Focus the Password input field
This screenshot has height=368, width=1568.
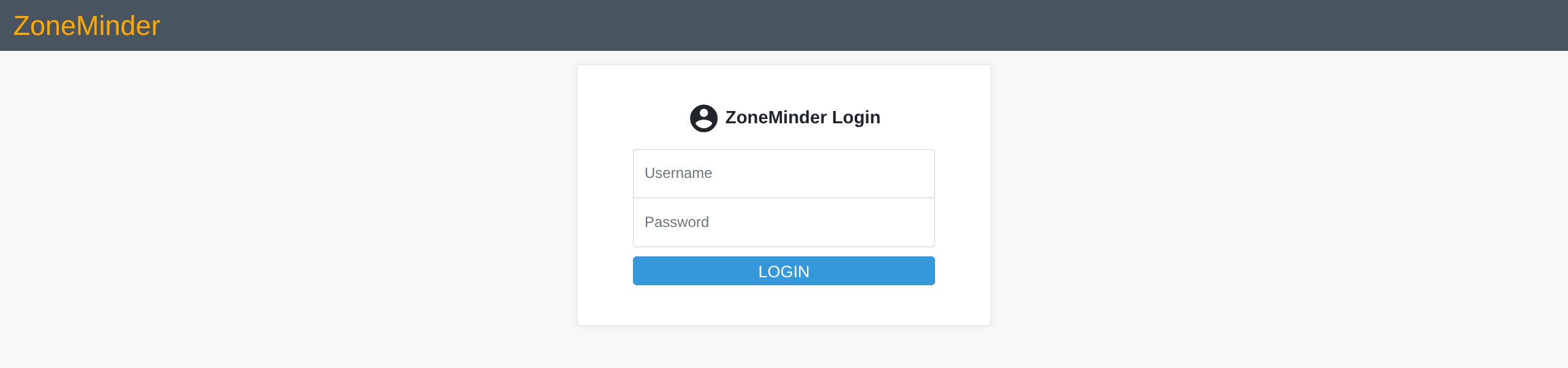point(783,222)
